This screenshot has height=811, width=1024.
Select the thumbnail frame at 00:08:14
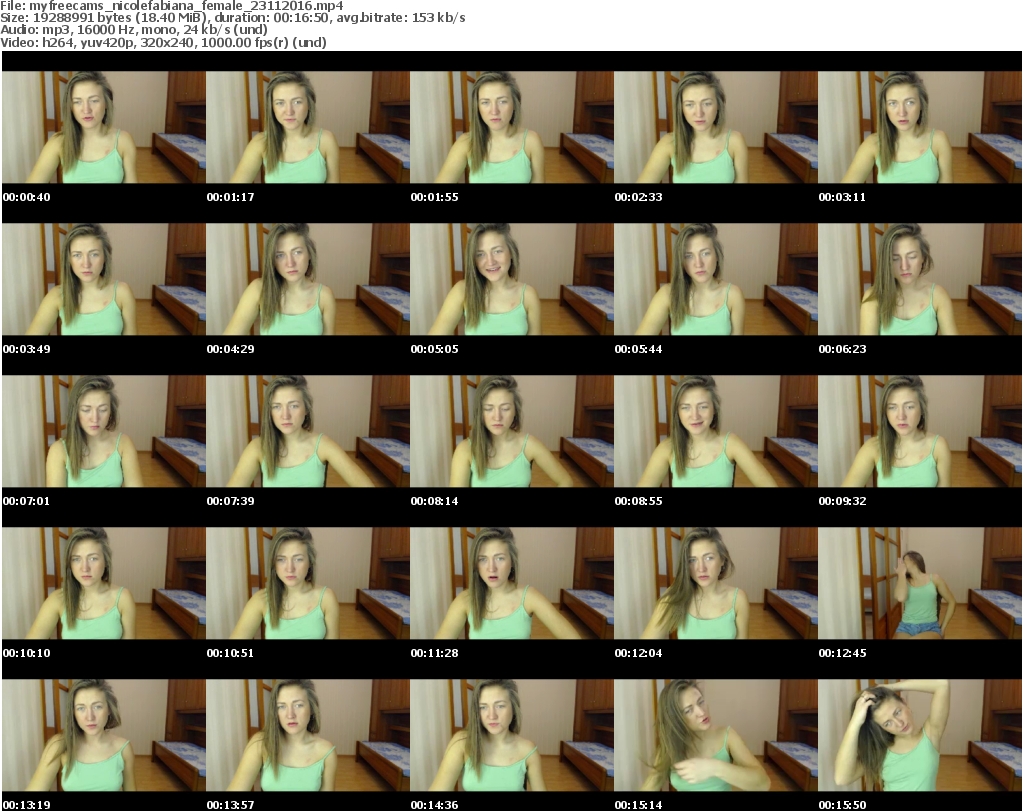point(512,431)
